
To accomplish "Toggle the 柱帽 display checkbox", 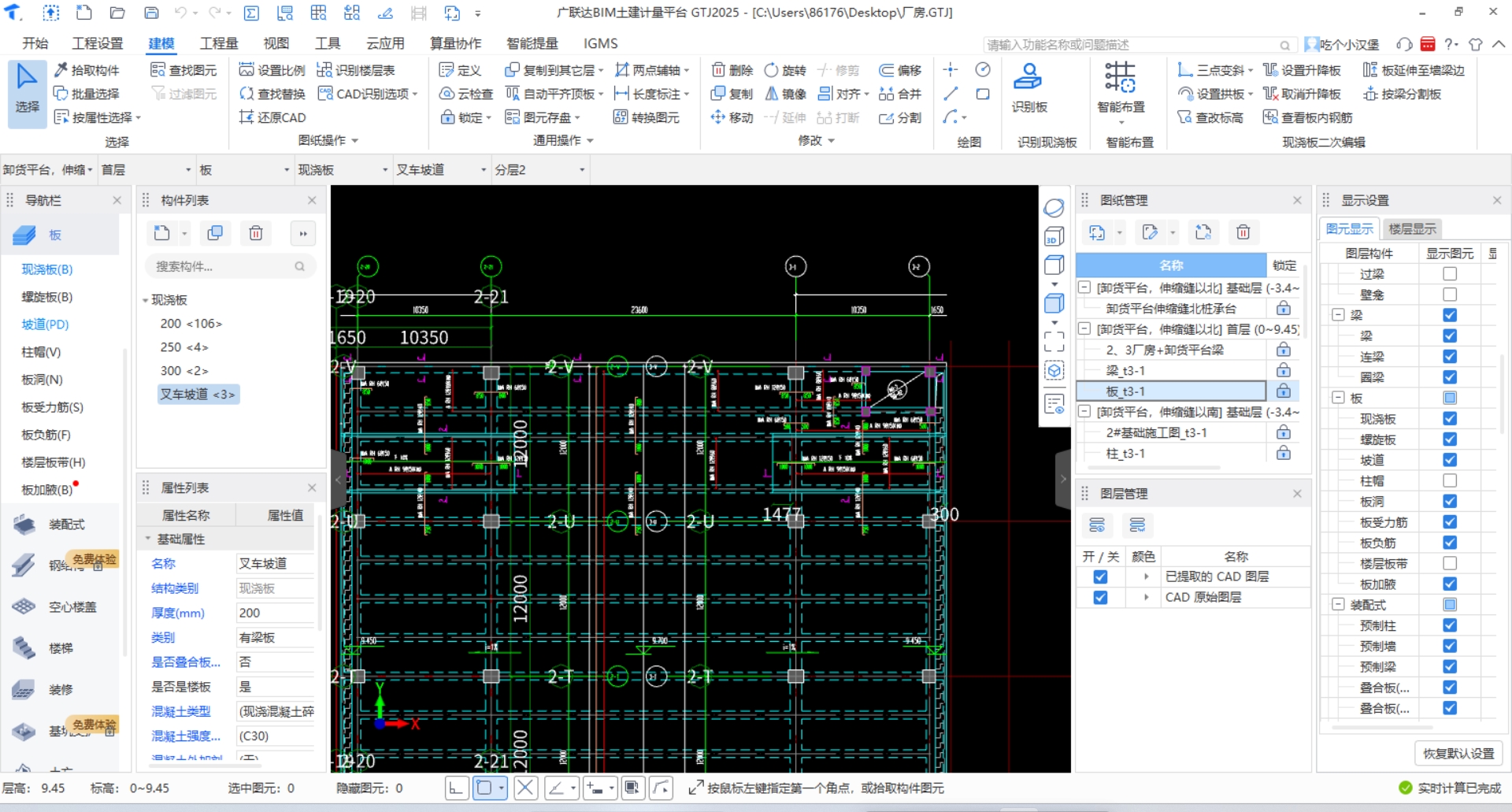I will (1449, 480).
